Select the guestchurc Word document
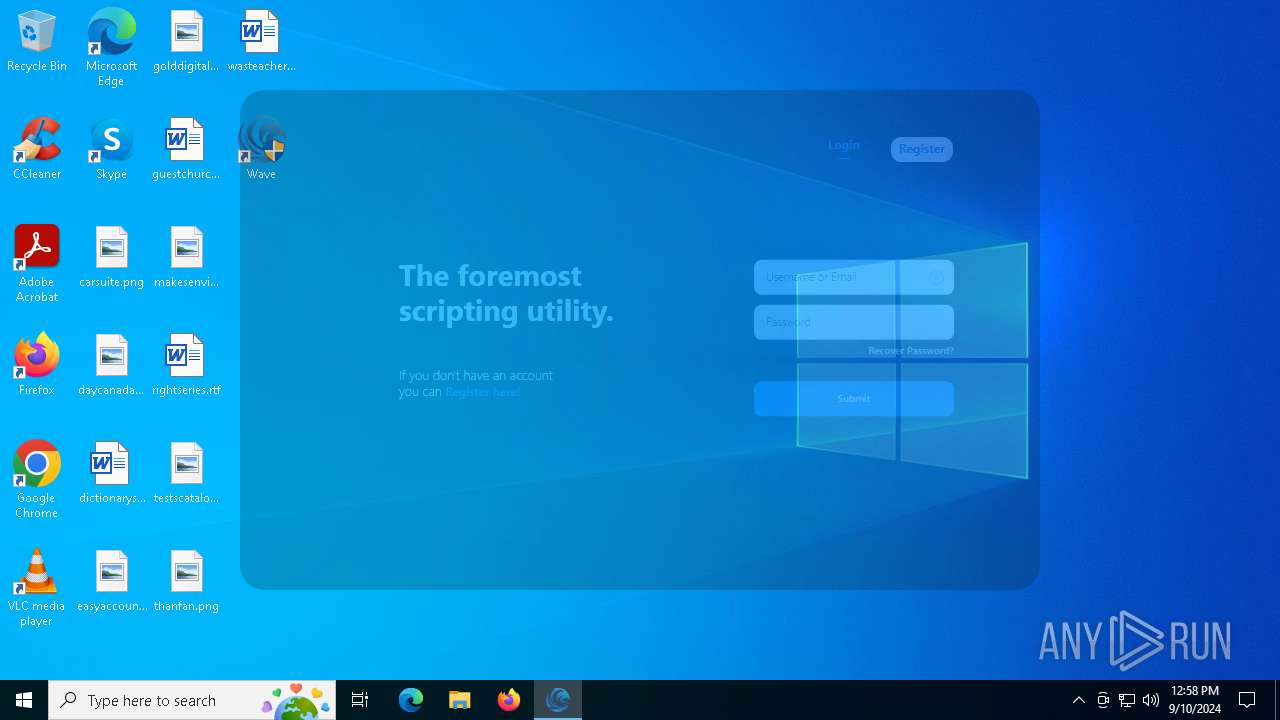This screenshot has width=1280, height=720. pos(186,149)
